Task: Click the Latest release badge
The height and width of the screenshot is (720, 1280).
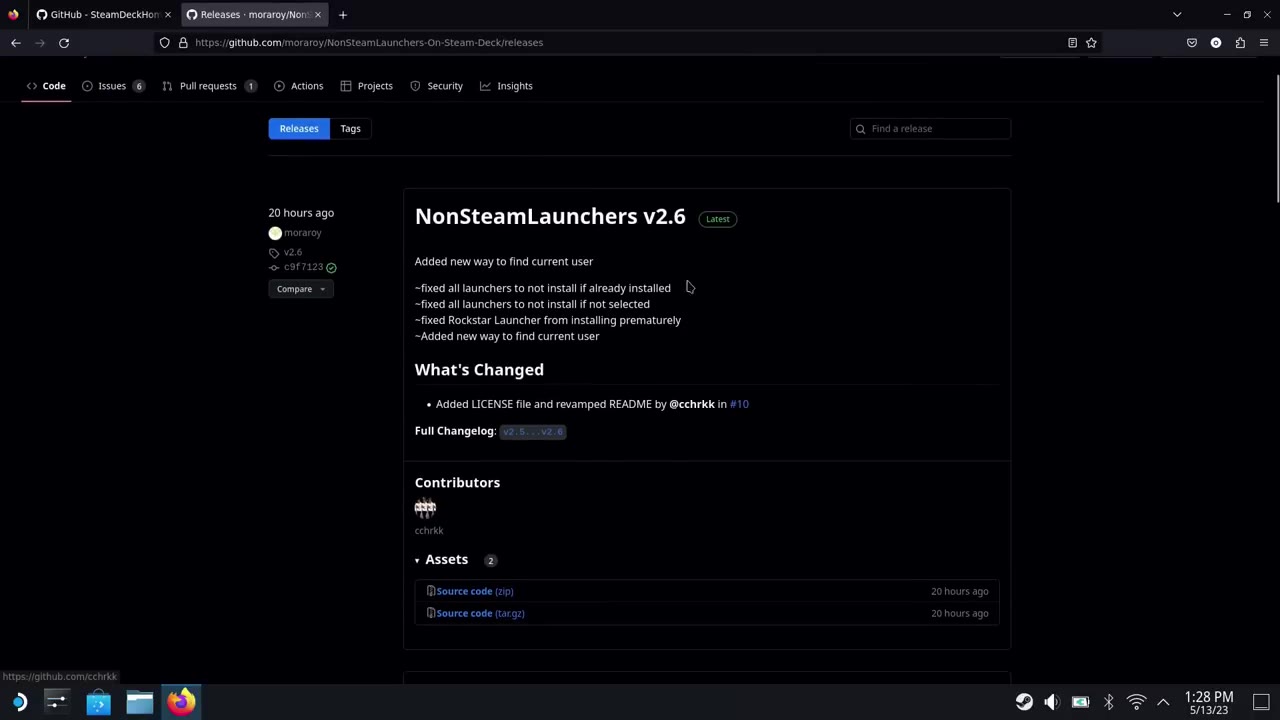Action: click(x=718, y=219)
